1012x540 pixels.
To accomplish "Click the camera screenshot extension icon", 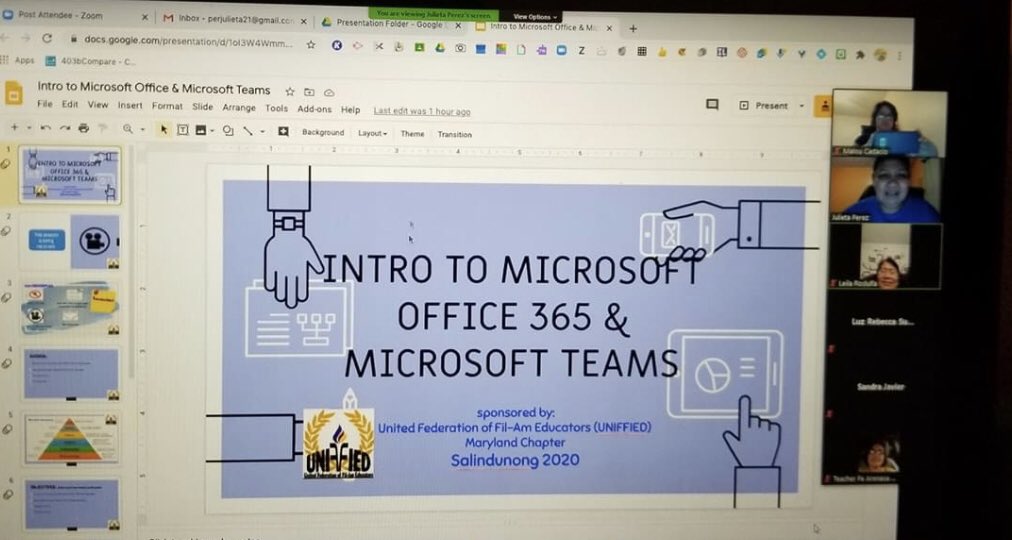I will [460, 48].
